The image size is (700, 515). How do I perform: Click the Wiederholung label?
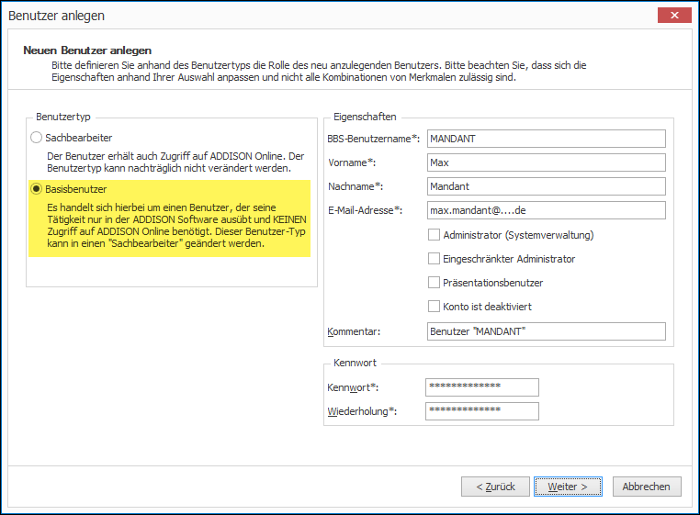click(362, 411)
